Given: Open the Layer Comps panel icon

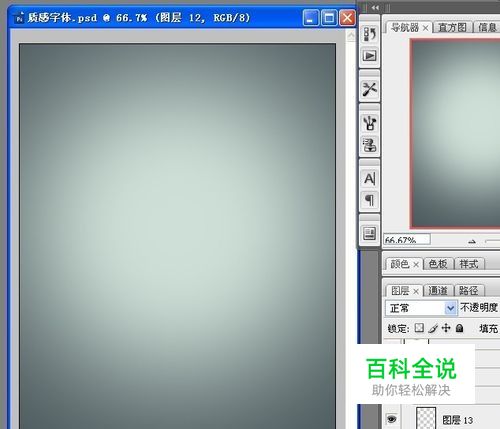Looking at the screenshot, I should pos(370,234).
